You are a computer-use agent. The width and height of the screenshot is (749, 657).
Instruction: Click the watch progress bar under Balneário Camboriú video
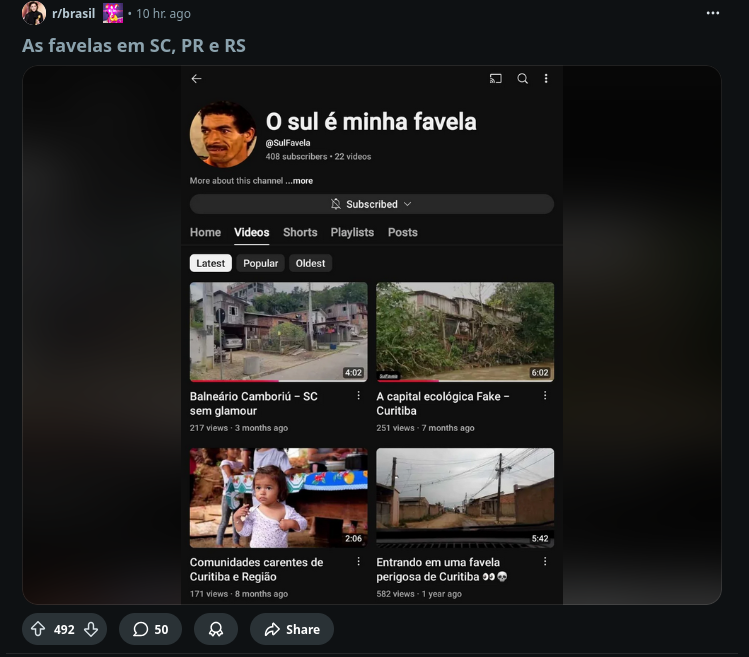[x=278, y=381]
